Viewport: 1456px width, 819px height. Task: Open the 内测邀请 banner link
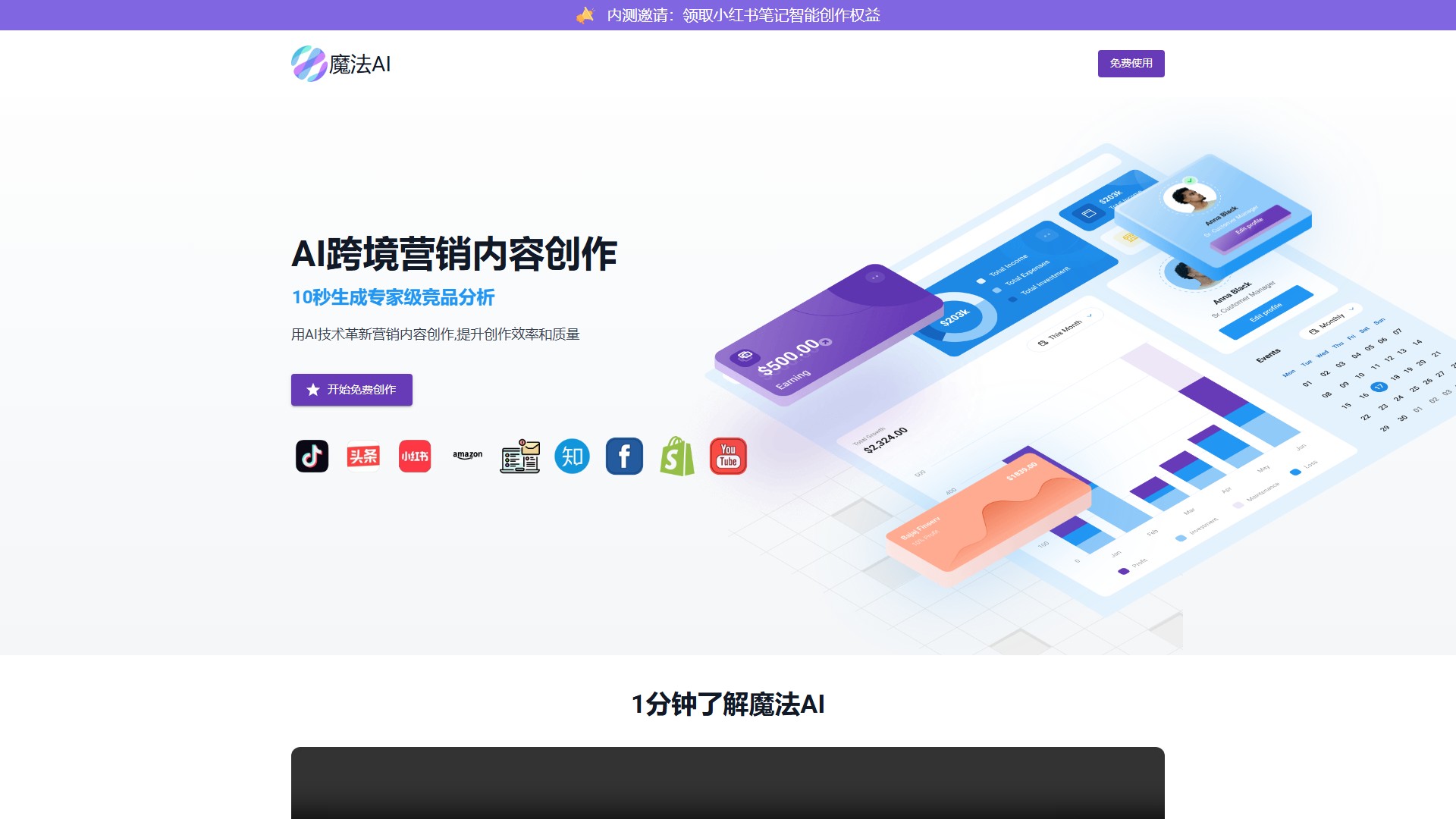[743, 15]
